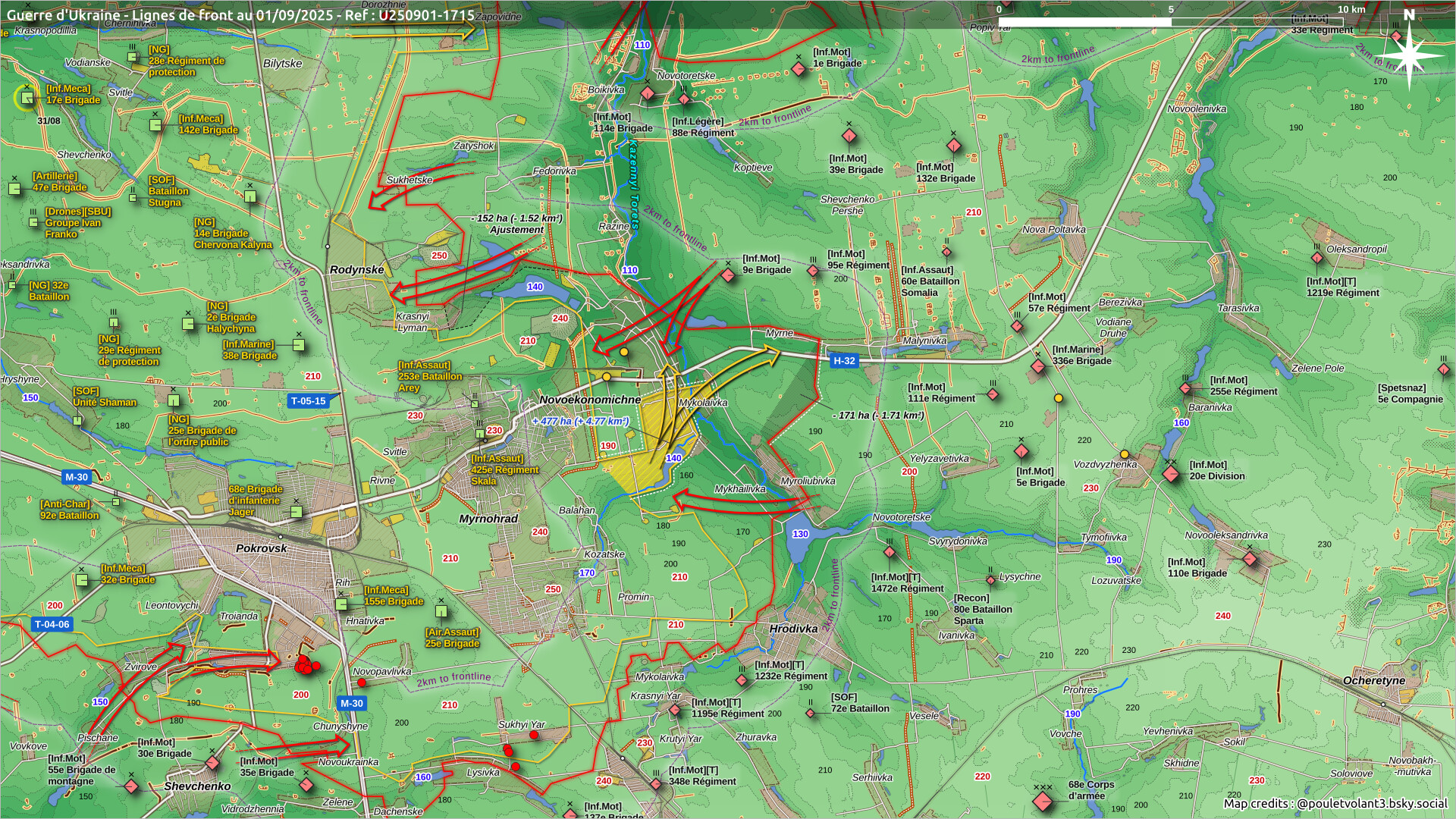This screenshot has width=1456, height=819.
Task: Click the 9e Brigade red diamond icon
Action: tap(728, 275)
